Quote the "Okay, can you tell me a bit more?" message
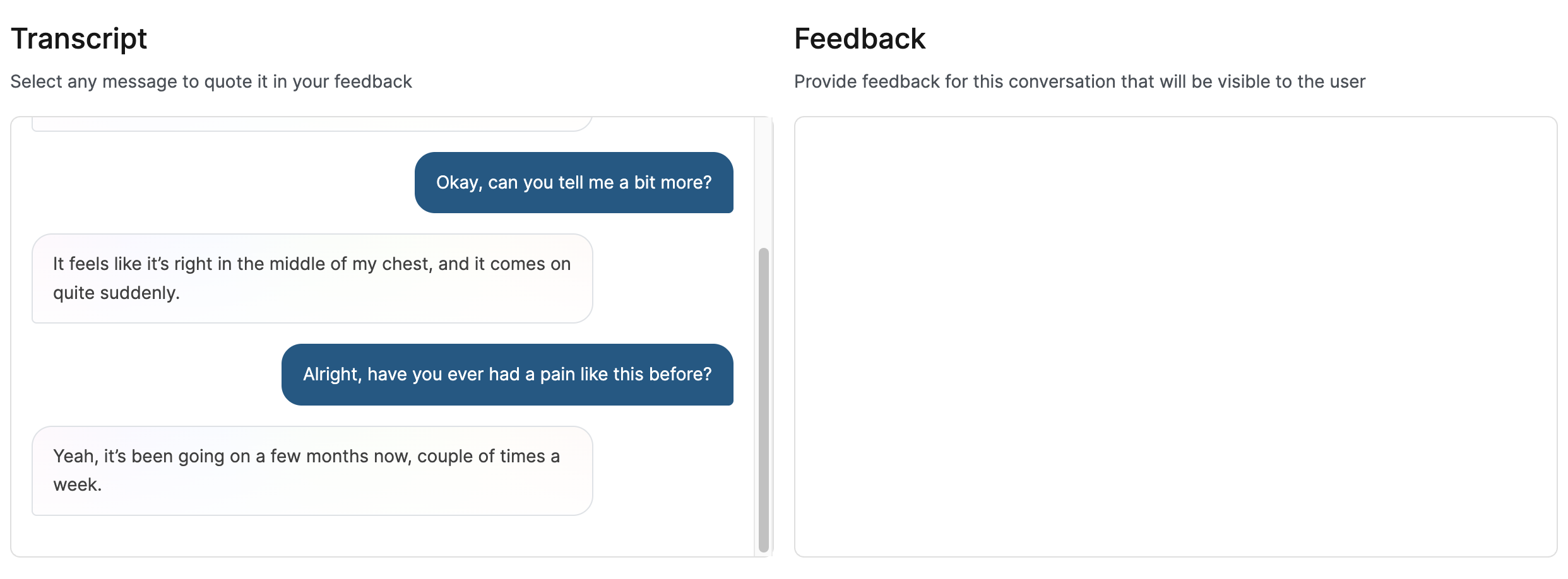1568x579 pixels. click(x=573, y=183)
